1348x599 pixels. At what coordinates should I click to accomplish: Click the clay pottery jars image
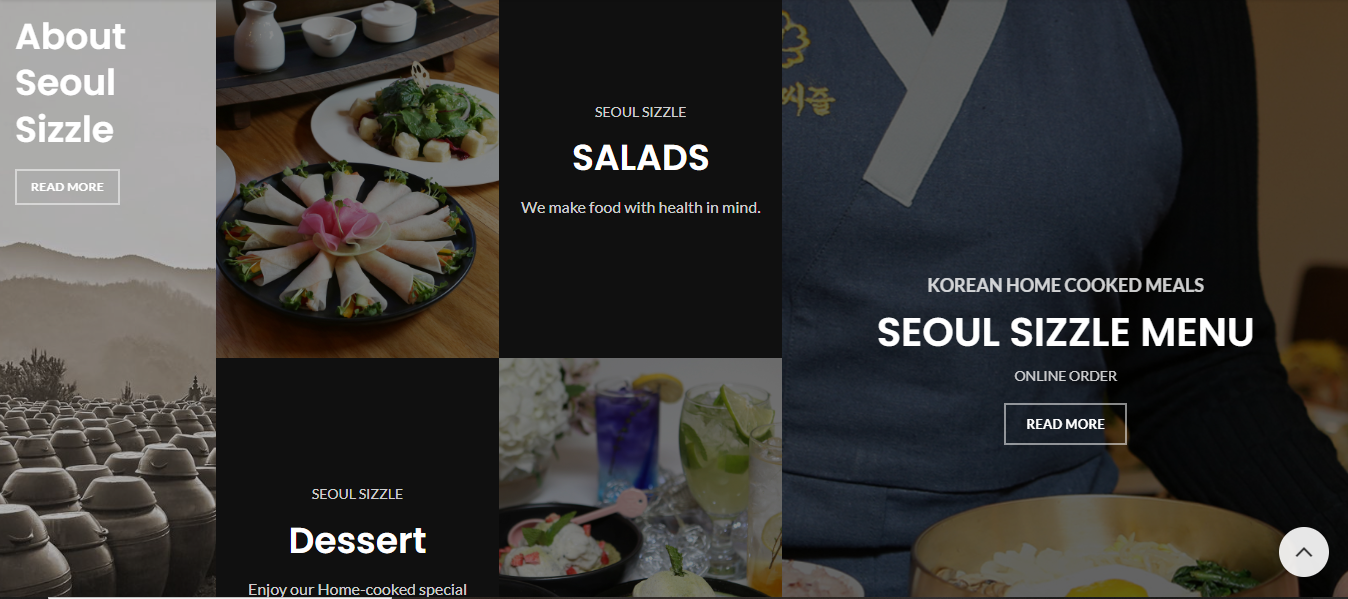coord(105,490)
